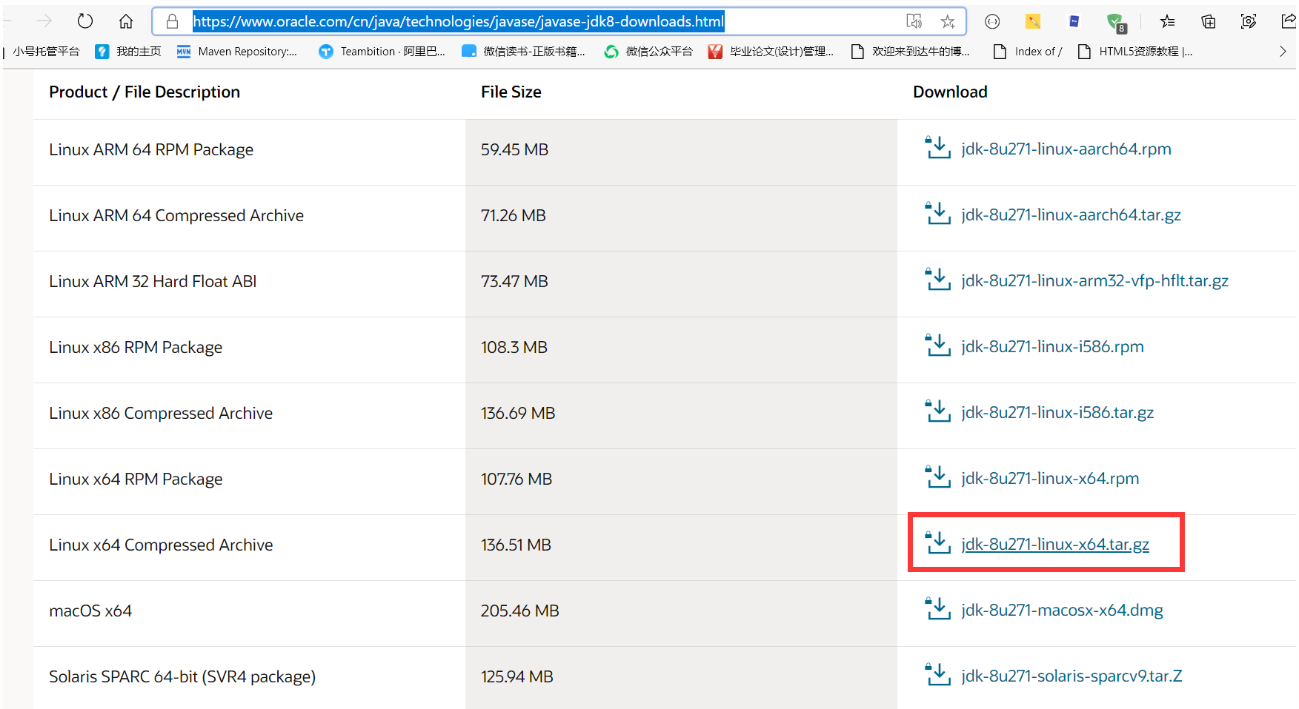
Task: Open the Index of / bookmark
Action: 1027,52
